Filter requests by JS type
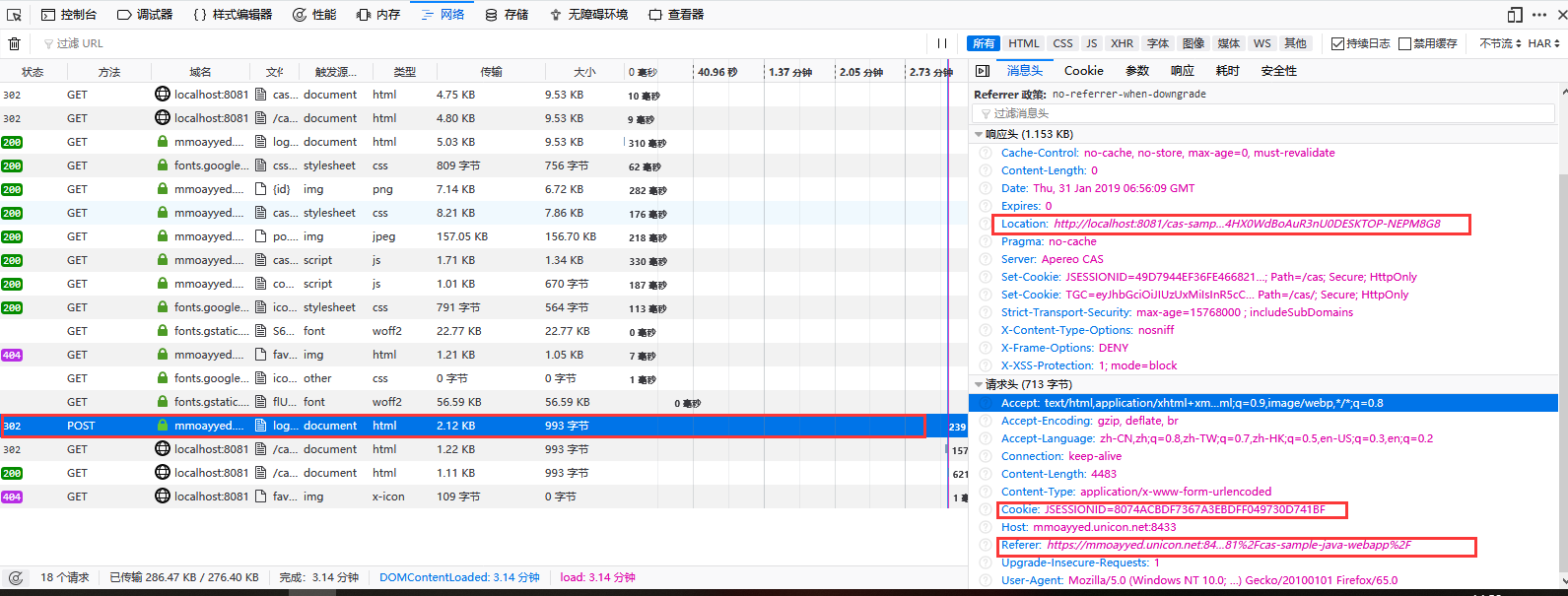Screen dimensions: 1568x596 [x=1091, y=43]
